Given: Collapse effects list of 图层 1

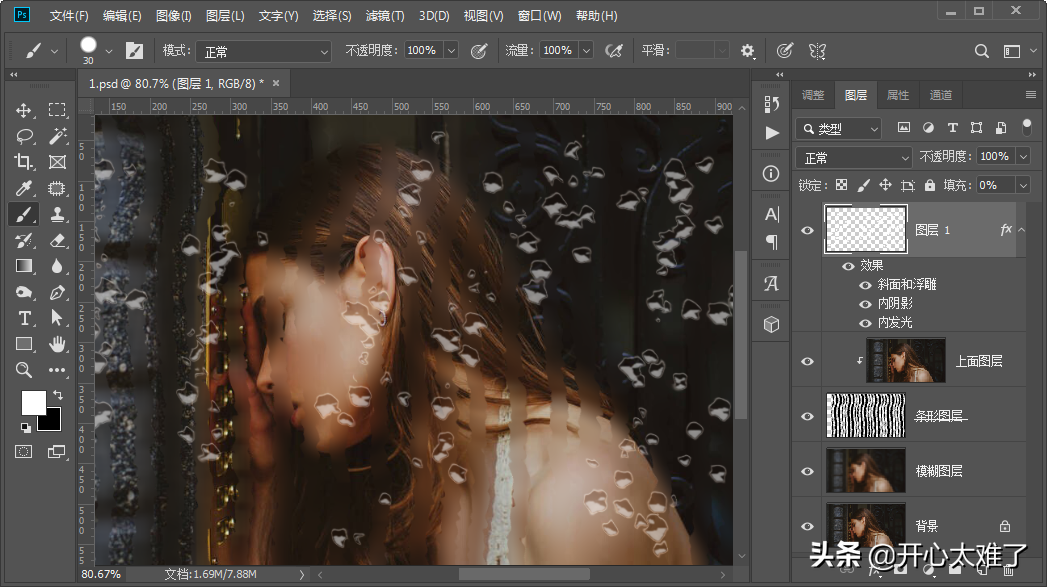Looking at the screenshot, I should (x=1022, y=230).
